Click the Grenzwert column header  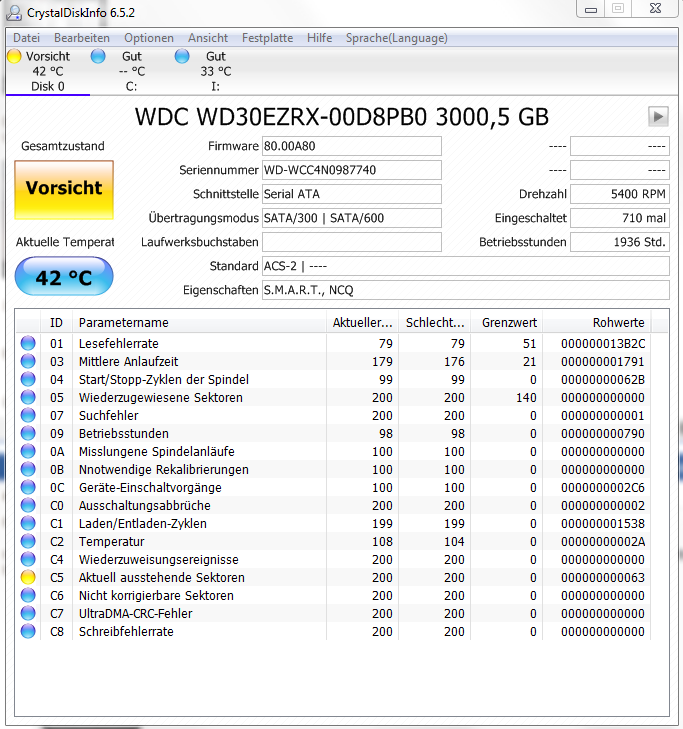(506, 323)
